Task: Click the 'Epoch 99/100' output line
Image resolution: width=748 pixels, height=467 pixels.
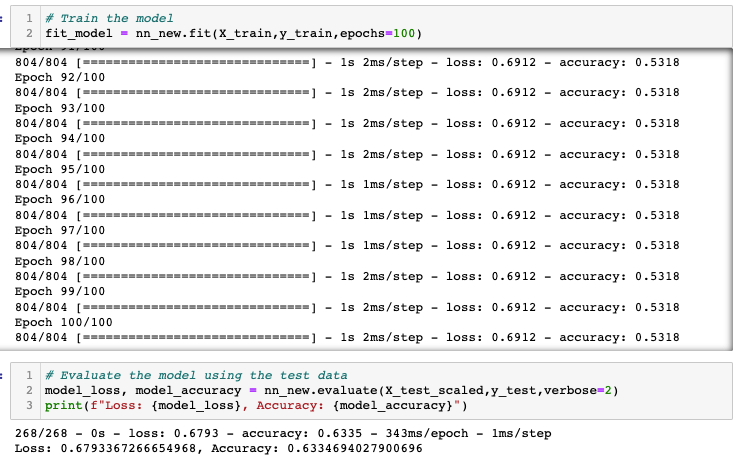Action: tap(60, 291)
